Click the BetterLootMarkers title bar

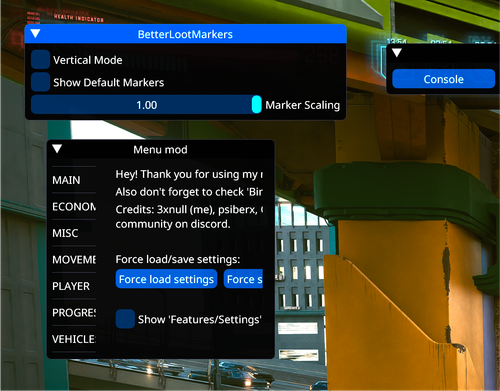(x=185, y=34)
